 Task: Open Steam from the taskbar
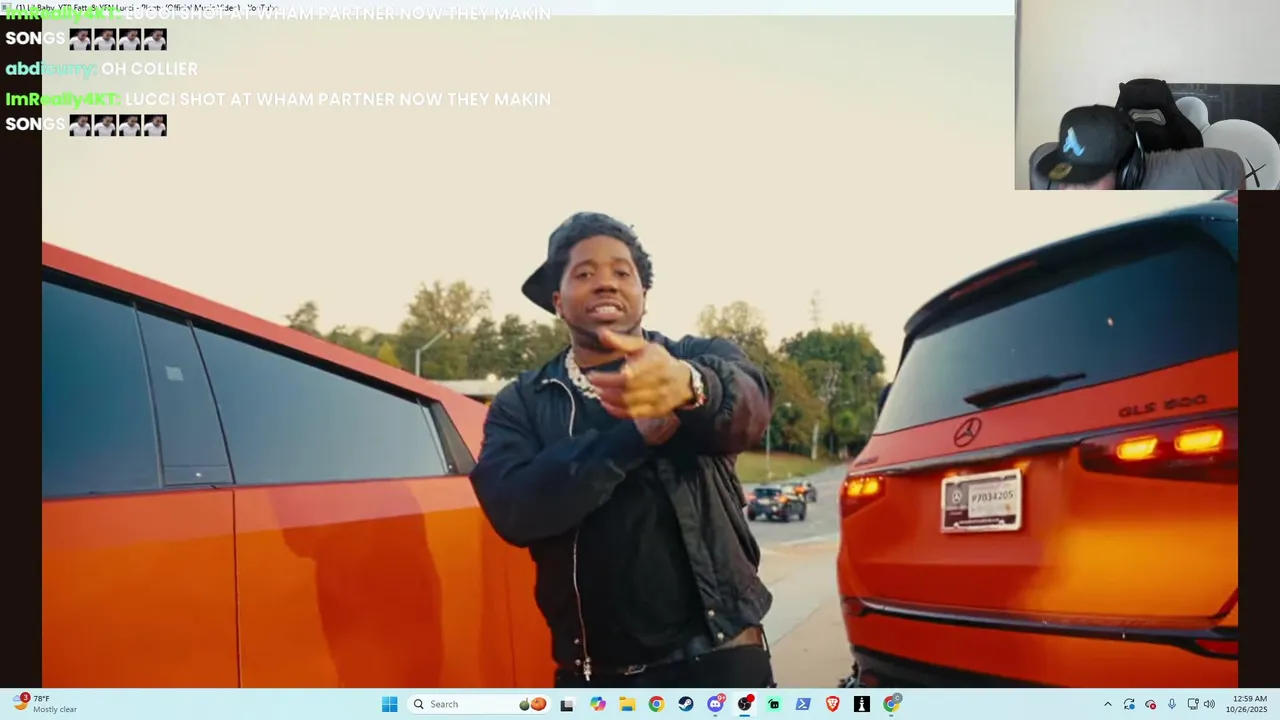(x=686, y=704)
